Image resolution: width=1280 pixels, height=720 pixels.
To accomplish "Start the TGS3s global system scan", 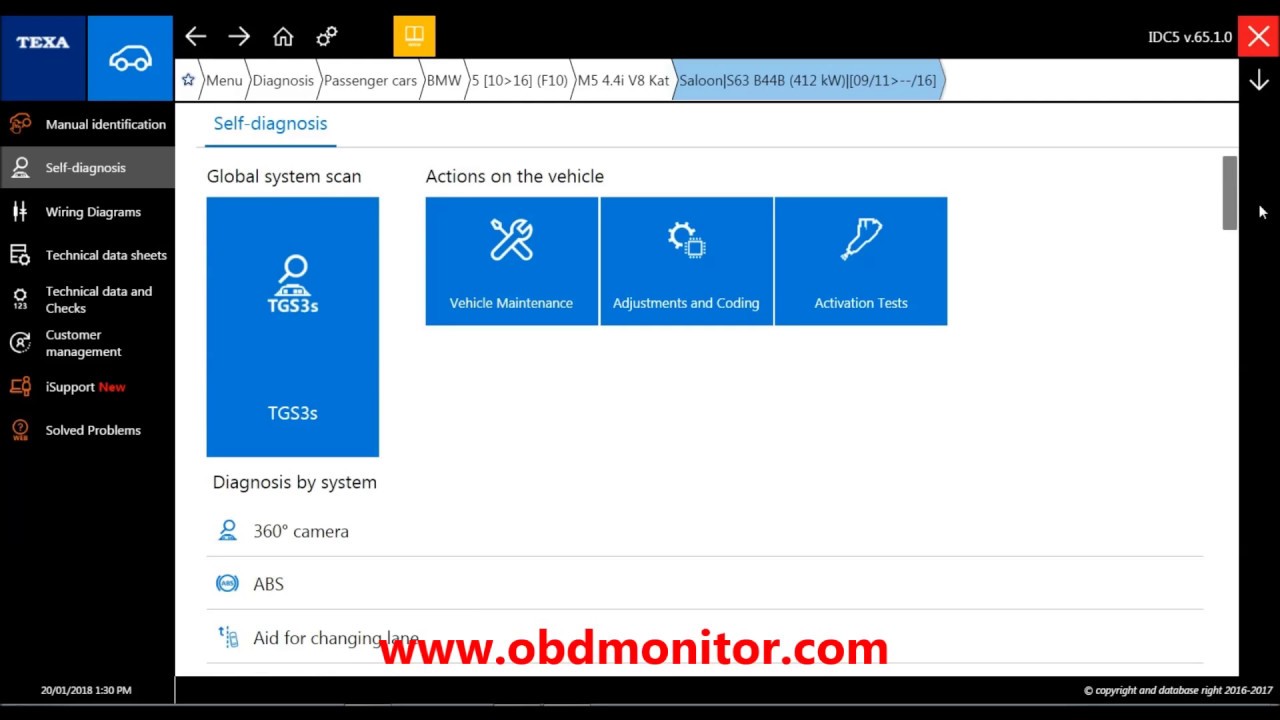I will pyautogui.click(x=292, y=327).
